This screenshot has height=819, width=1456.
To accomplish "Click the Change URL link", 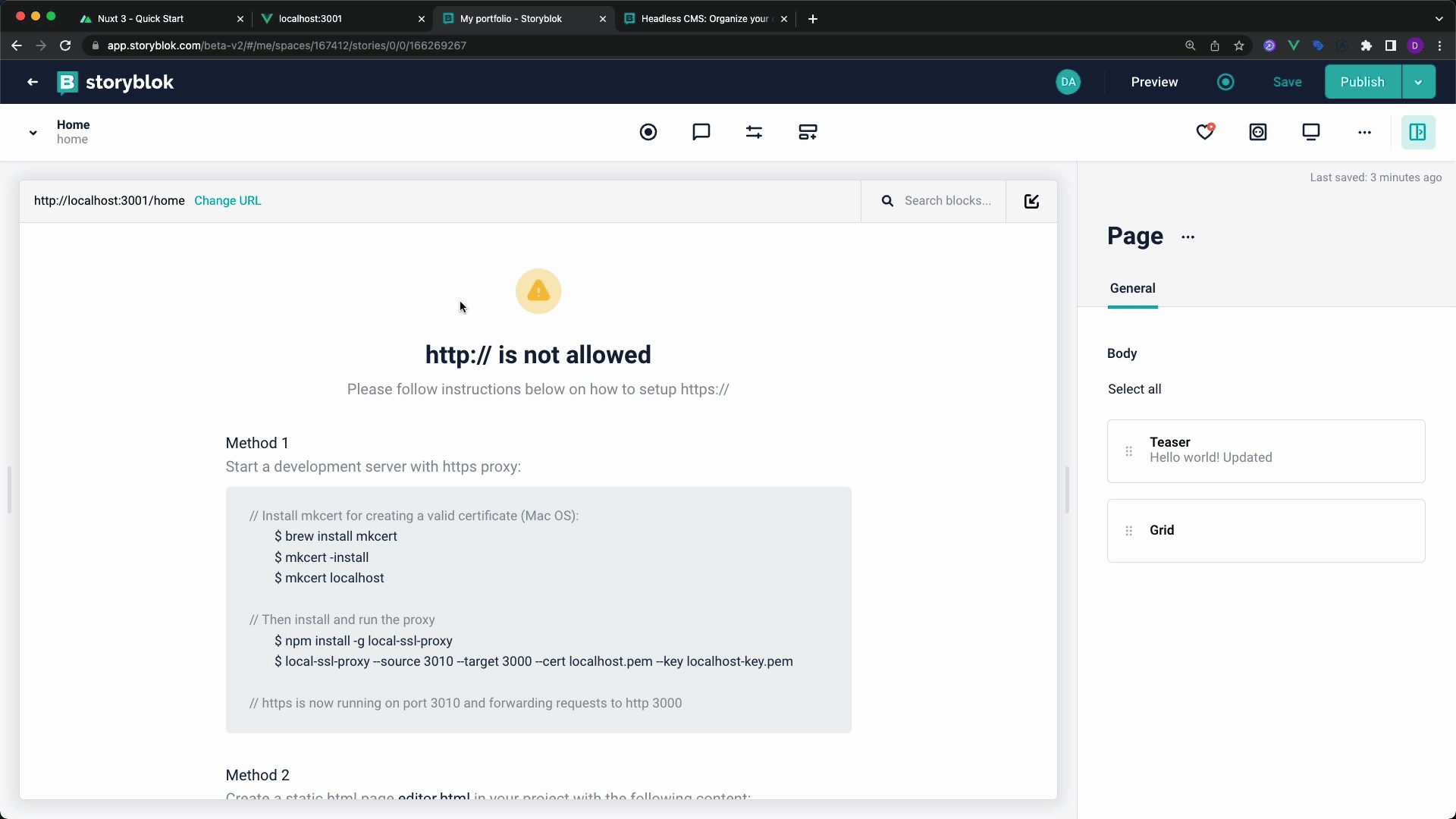I will [227, 201].
